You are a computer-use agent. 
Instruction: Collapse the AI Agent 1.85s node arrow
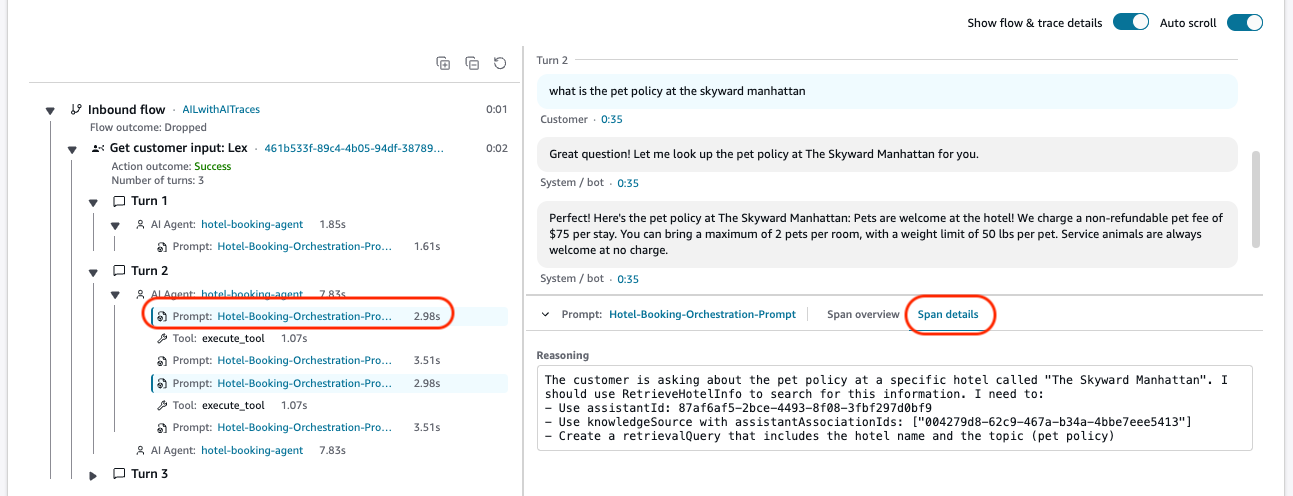point(116,226)
